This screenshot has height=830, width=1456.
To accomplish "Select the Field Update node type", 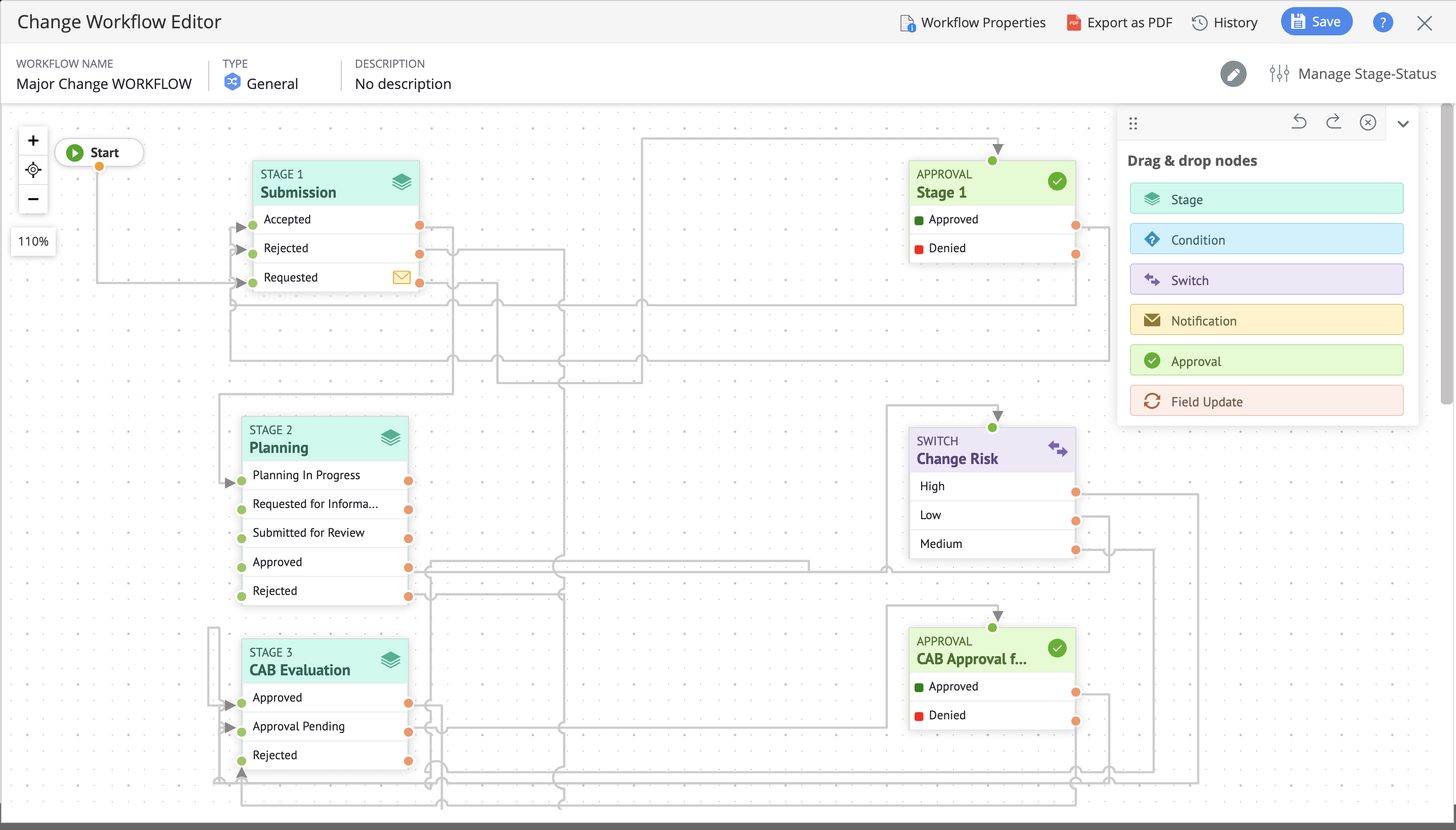I will pyautogui.click(x=1266, y=401).
